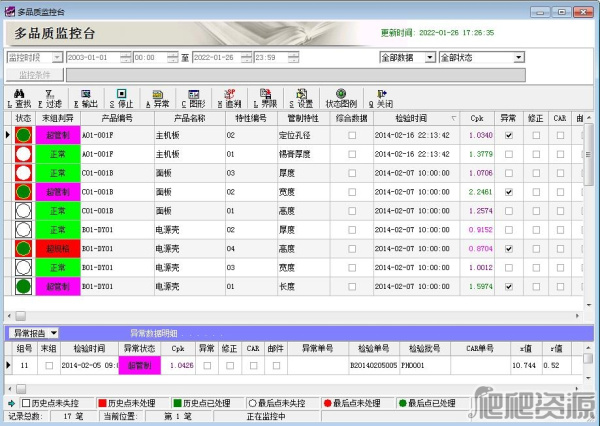The width and height of the screenshot is (600, 426).
Task: Click the 监控条件 text field
Action: coord(296,75)
